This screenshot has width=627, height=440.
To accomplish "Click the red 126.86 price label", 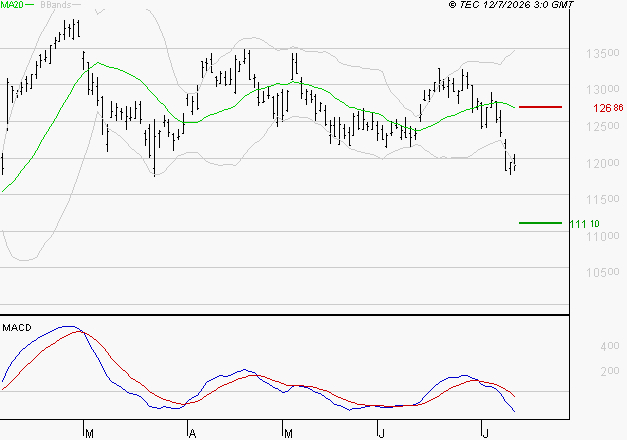I will tap(608, 108).
